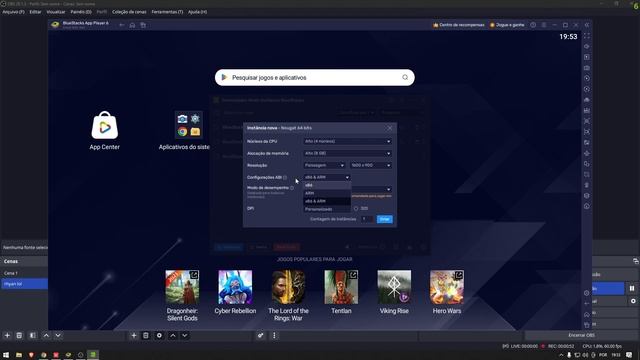Open Dragonheir: Silent Gods game thumbnail
This screenshot has width=640, height=360.
(182, 287)
